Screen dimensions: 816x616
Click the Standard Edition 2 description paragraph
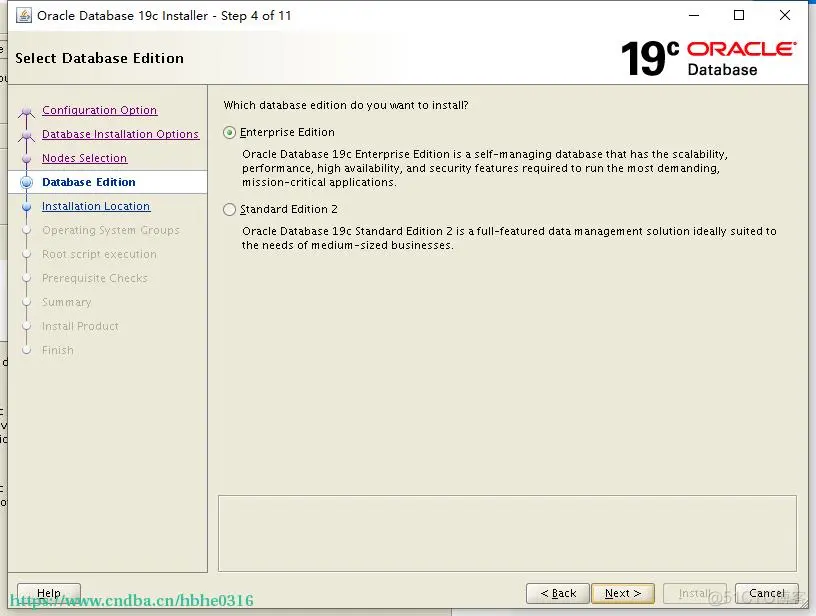click(509, 238)
